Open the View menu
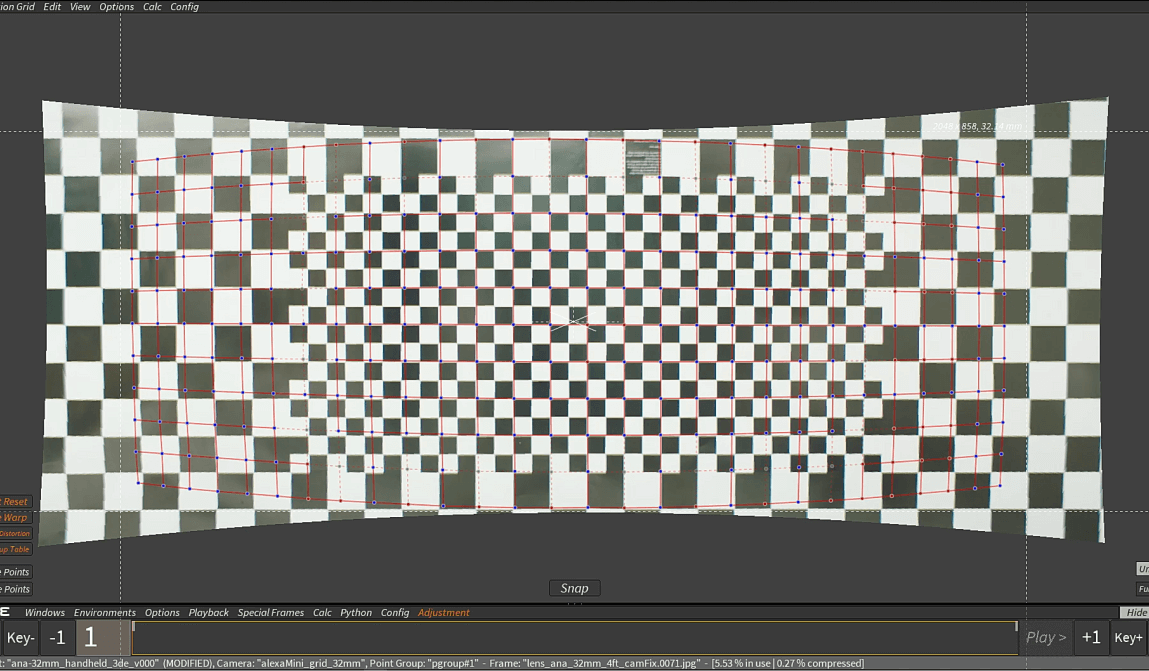The width and height of the screenshot is (1149, 671). click(80, 7)
